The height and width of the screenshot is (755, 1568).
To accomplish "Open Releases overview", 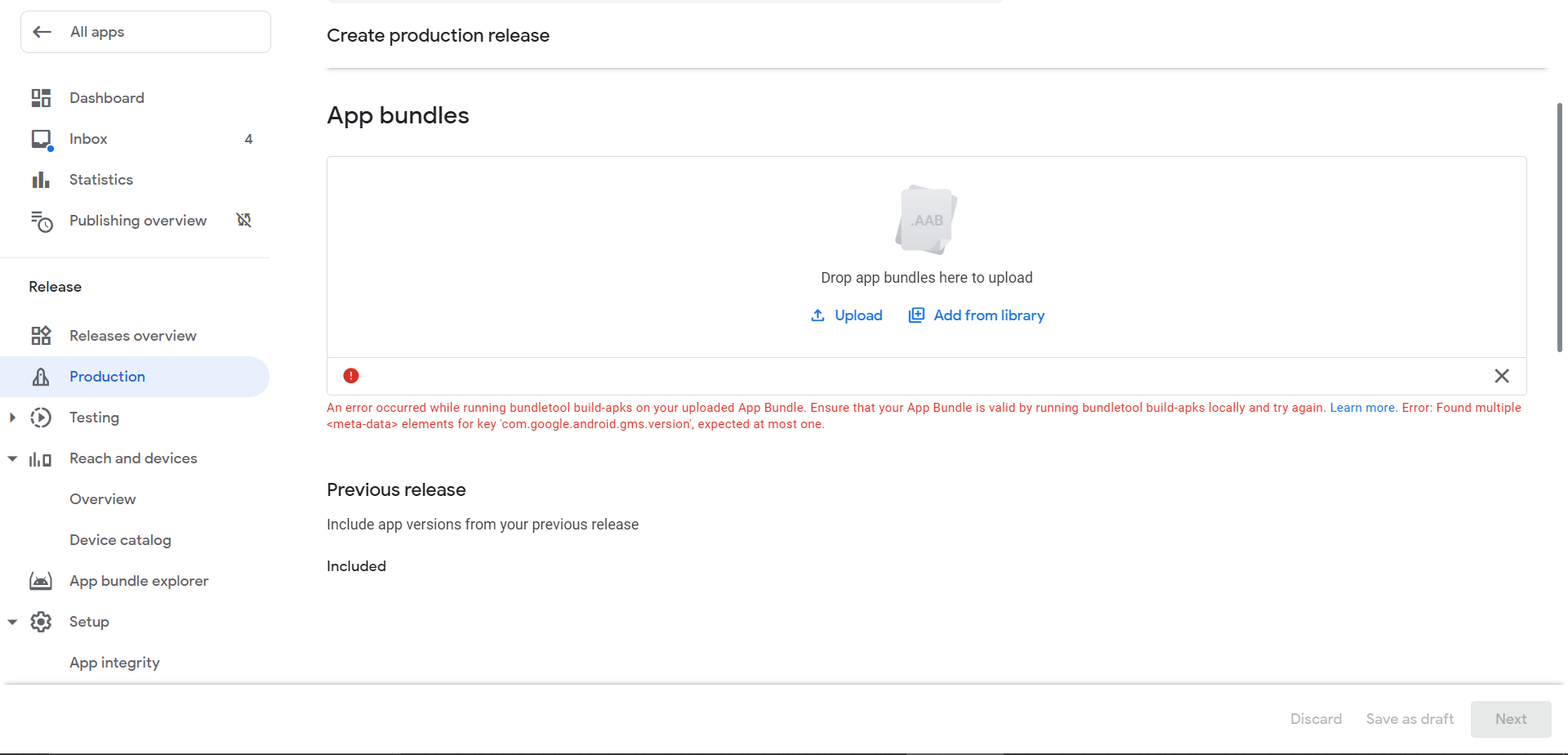I will (135, 336).
